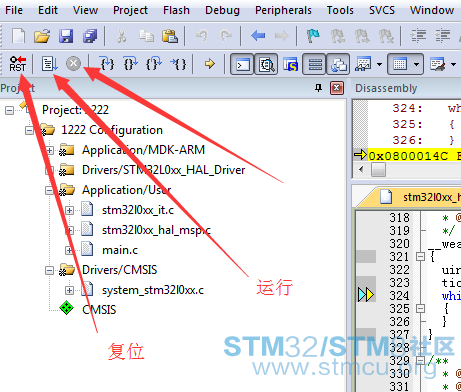461x392 pixels.
Task: Open the Edit menu
Action: (48, 10)
